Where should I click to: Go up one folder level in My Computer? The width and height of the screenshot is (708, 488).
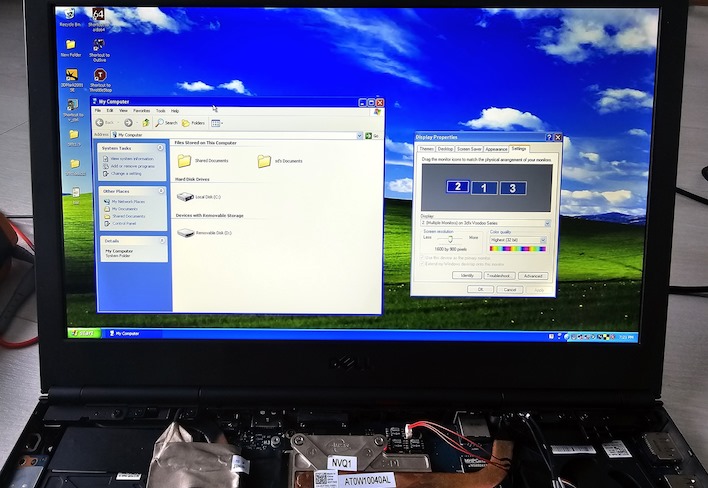(146, 122)
